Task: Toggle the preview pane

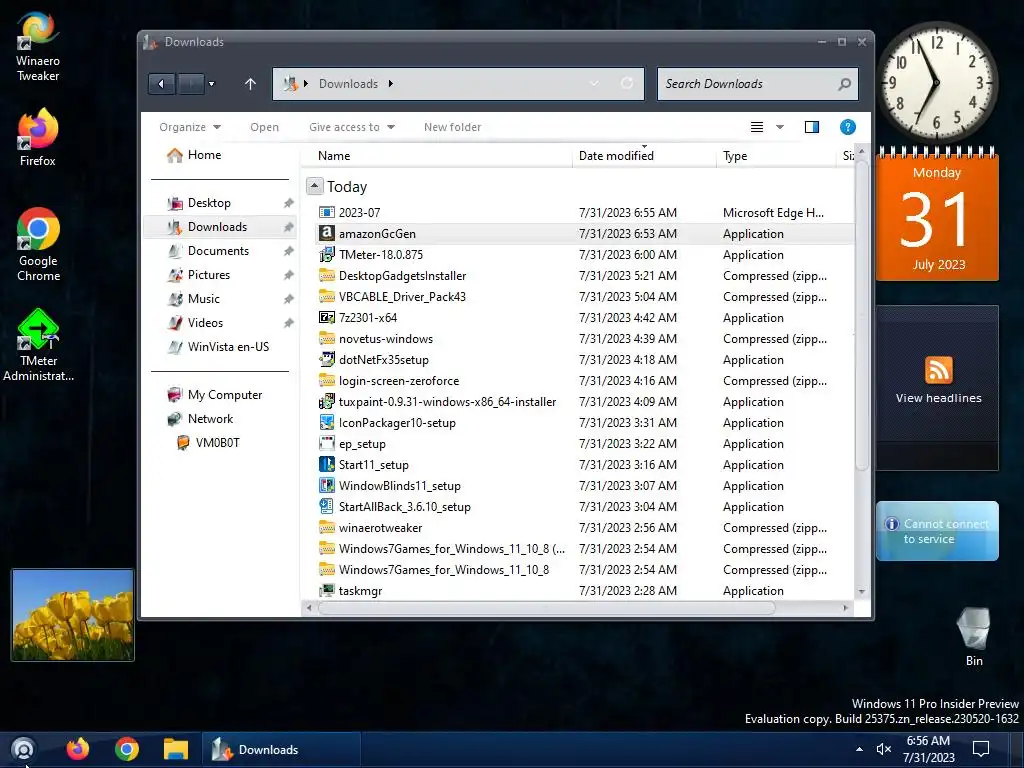Action: (x=812, y=127)
